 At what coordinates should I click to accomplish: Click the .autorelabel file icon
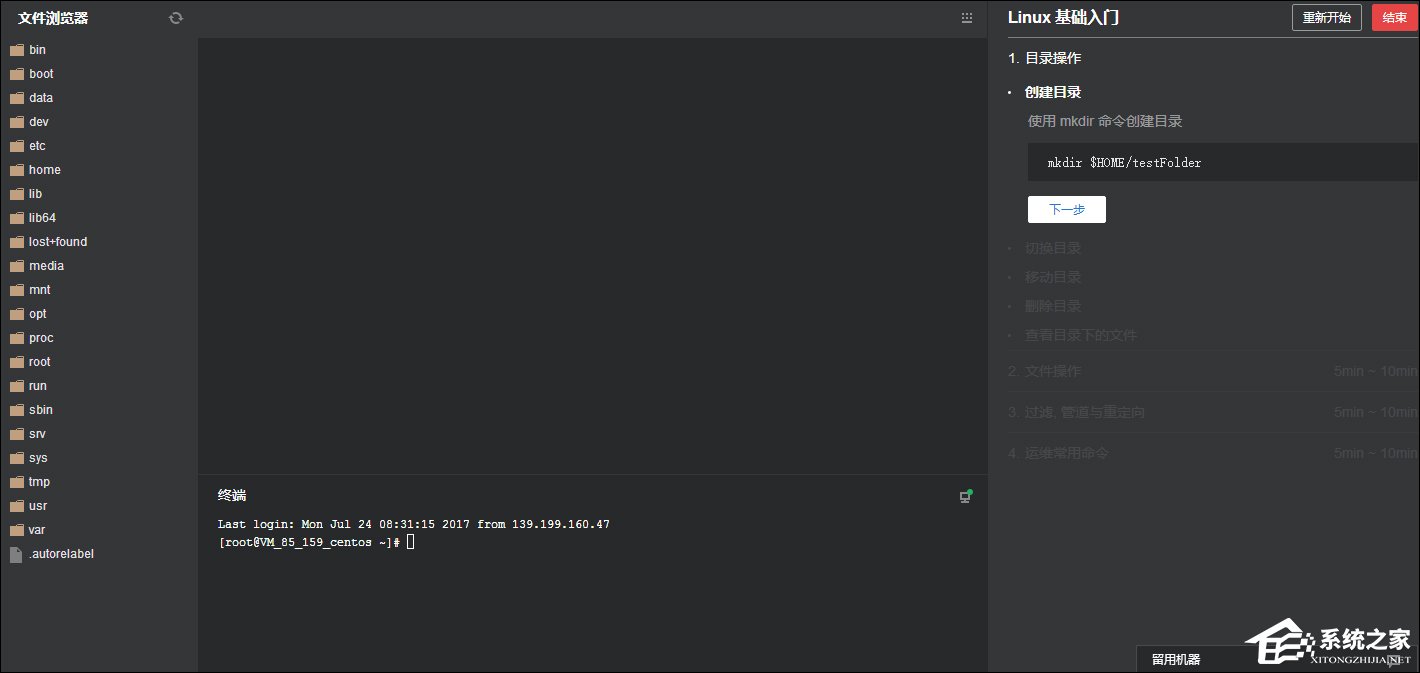point(16,554)
